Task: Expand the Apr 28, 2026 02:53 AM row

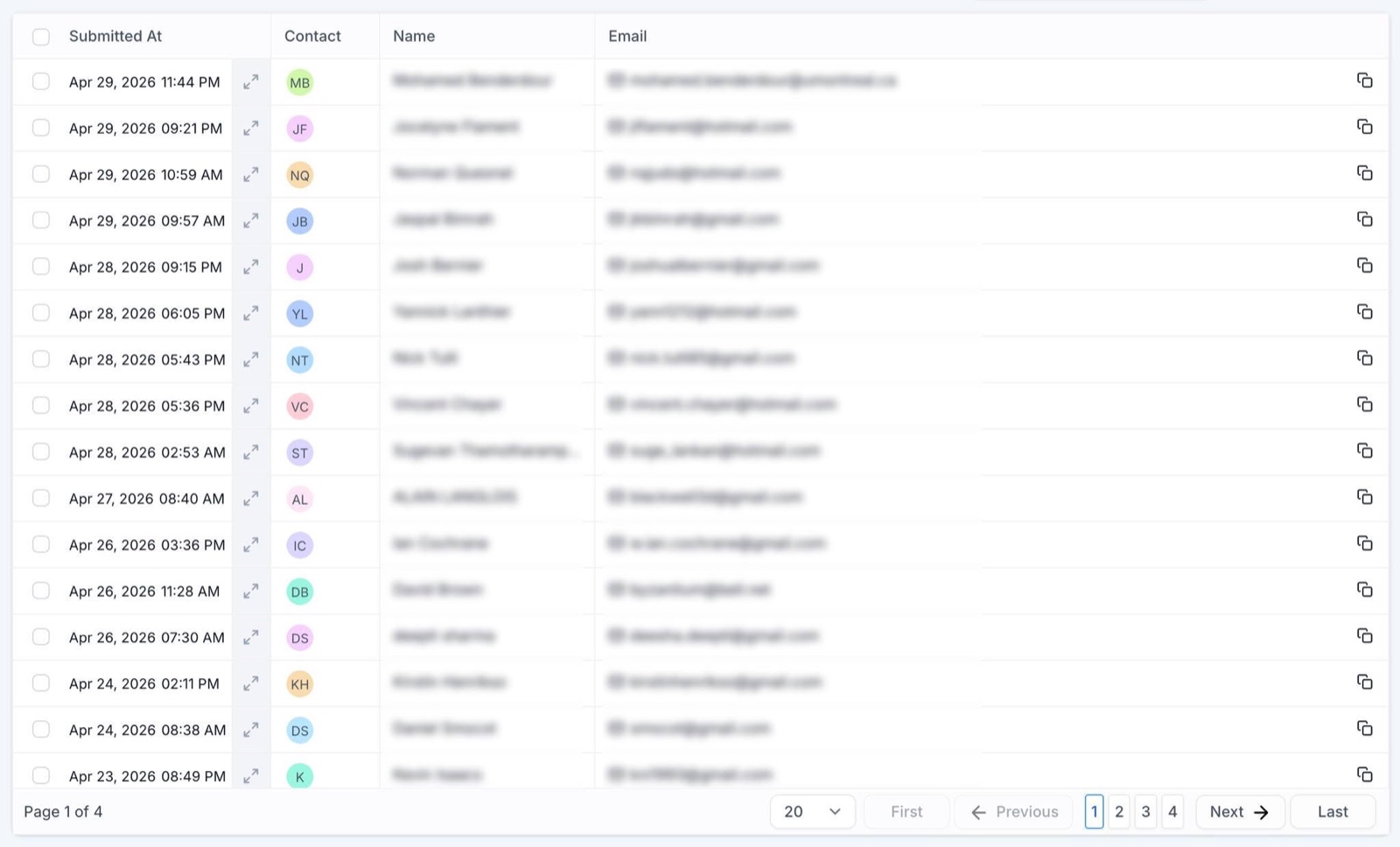Action: pos(251,452)
